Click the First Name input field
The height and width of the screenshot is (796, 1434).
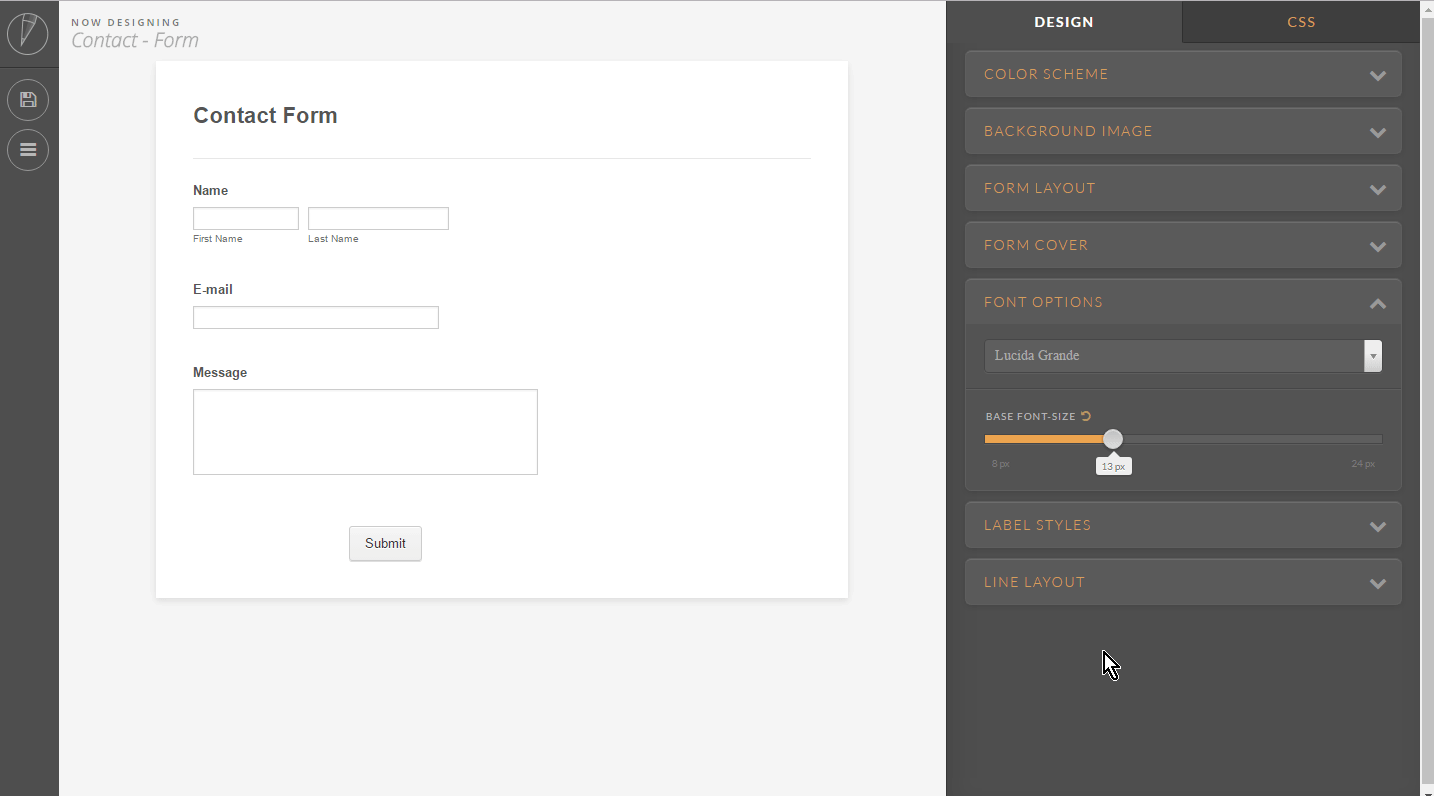click(246, 218)
